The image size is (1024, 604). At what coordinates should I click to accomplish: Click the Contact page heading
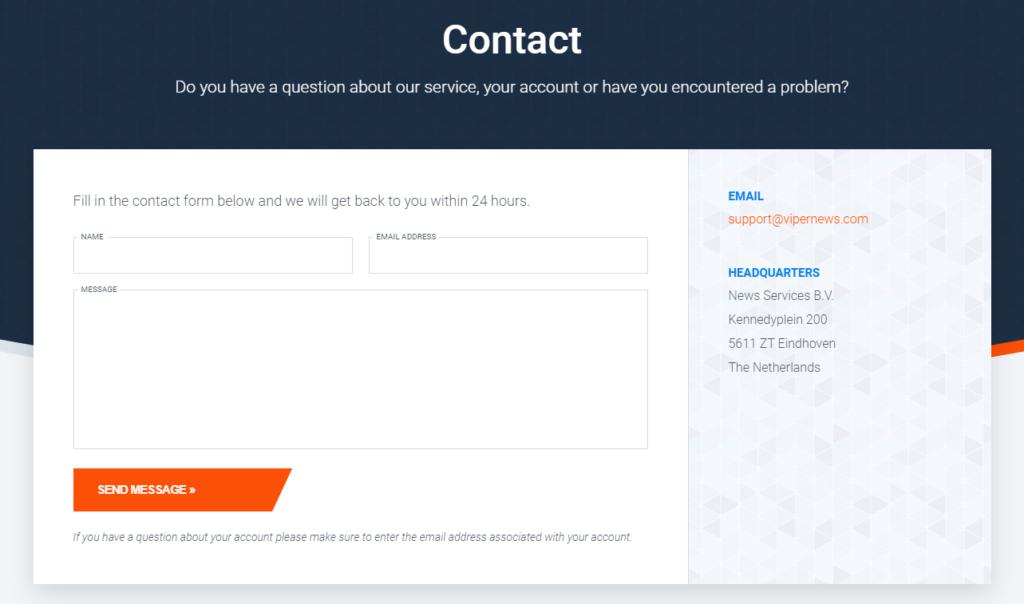(512, 40)
